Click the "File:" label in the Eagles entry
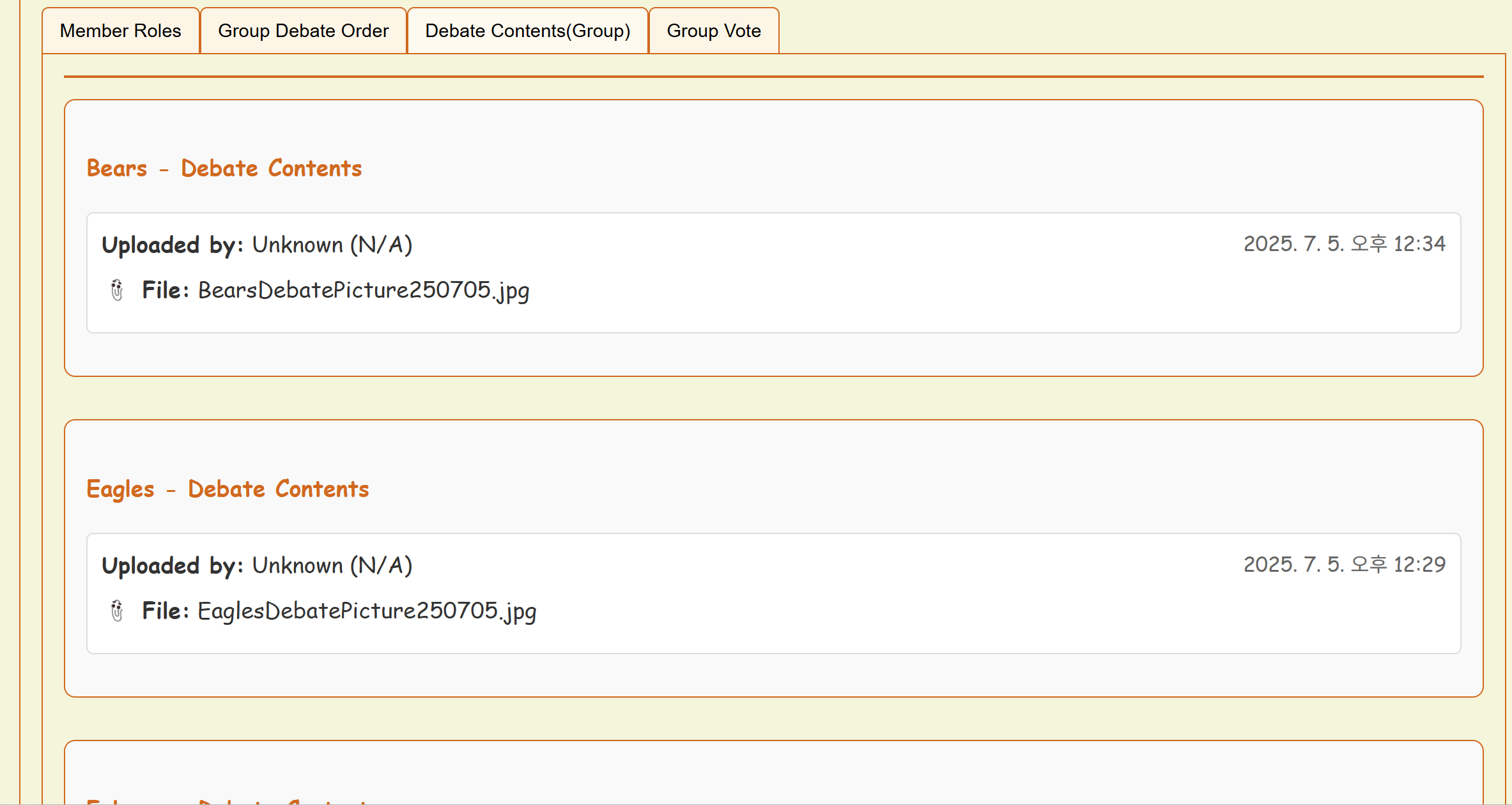1512x805 pixels. [x=165, y=611]
